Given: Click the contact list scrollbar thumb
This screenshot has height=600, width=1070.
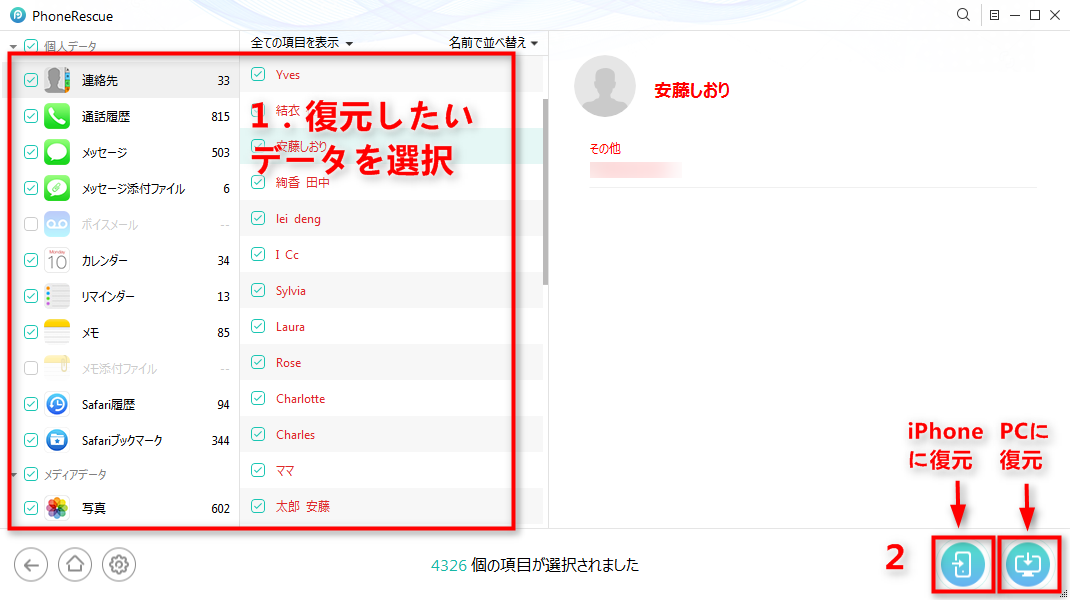Looking at the screenshot, I should click(545, 192).
